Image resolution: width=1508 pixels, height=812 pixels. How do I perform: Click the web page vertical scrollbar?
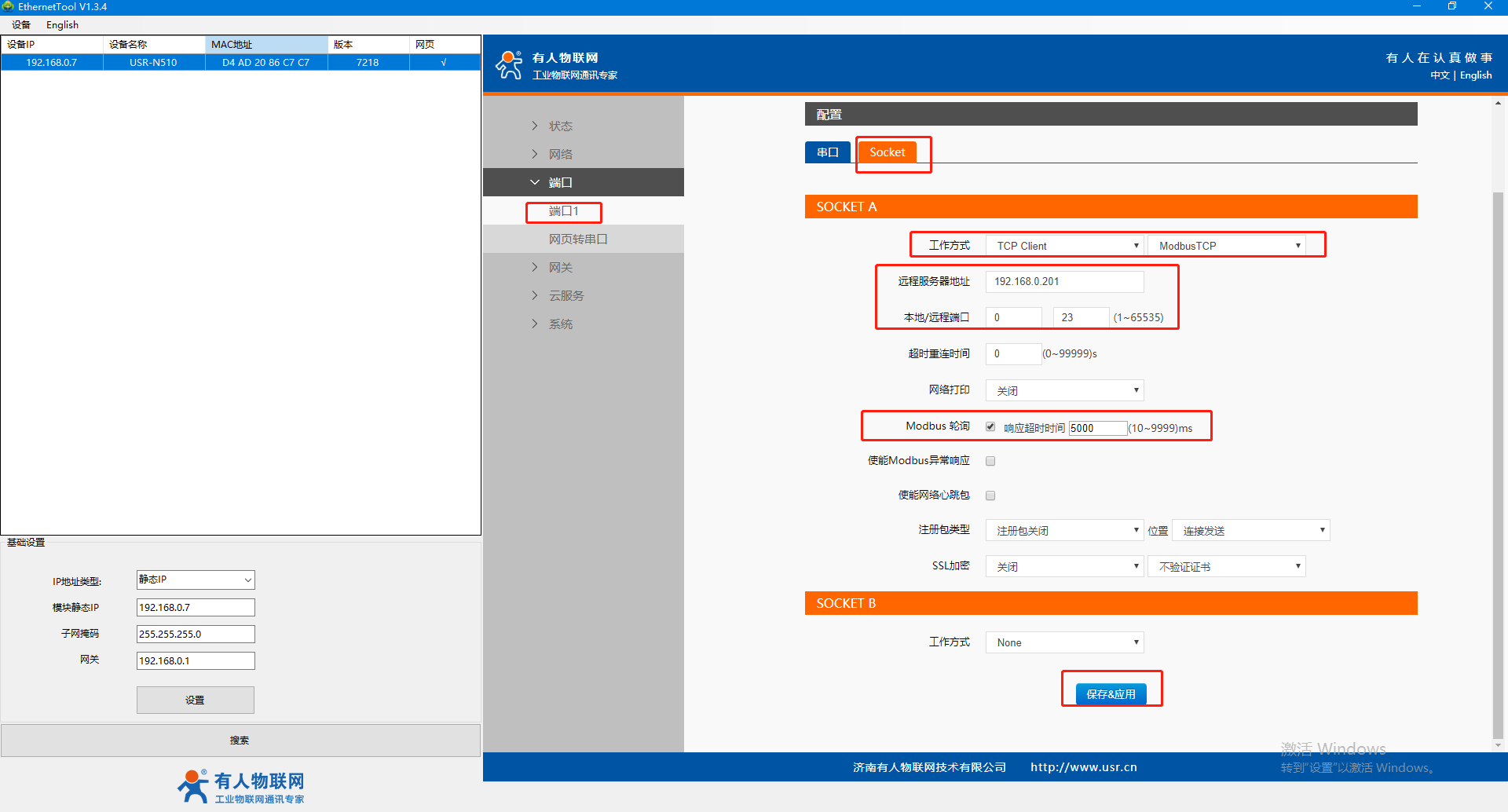pos(1498,463)
